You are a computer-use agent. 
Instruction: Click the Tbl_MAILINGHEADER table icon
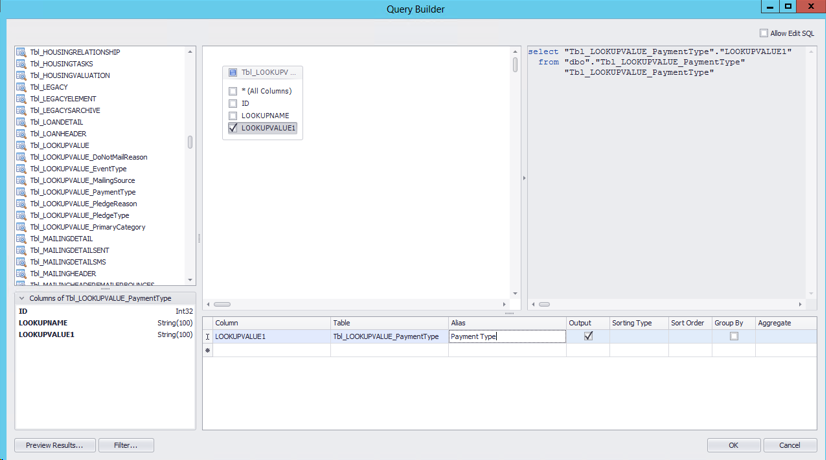point(21,273)
